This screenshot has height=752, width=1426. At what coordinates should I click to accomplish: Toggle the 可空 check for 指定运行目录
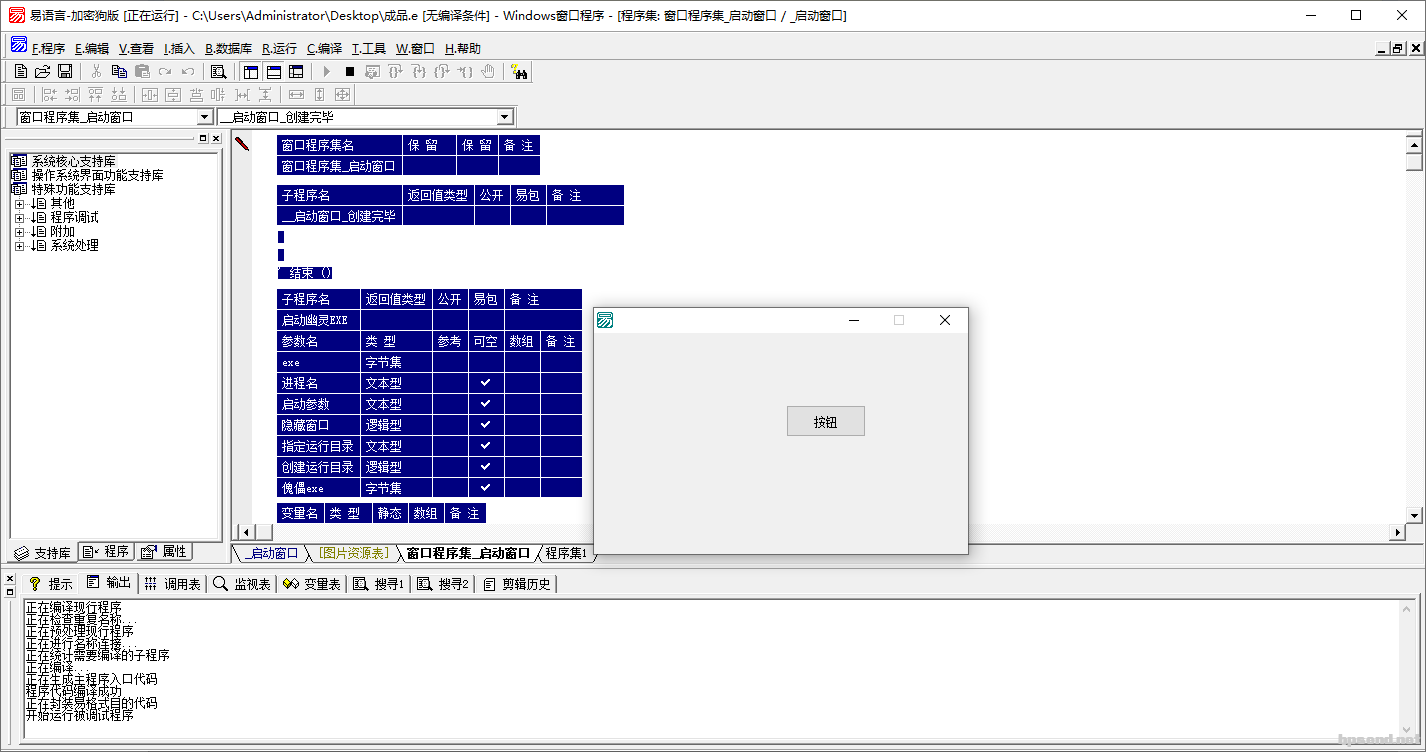click(486, 446)
